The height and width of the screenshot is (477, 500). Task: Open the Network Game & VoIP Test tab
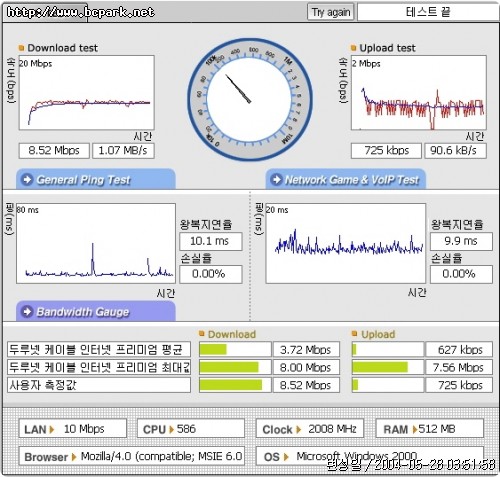(x=346, y=179)
